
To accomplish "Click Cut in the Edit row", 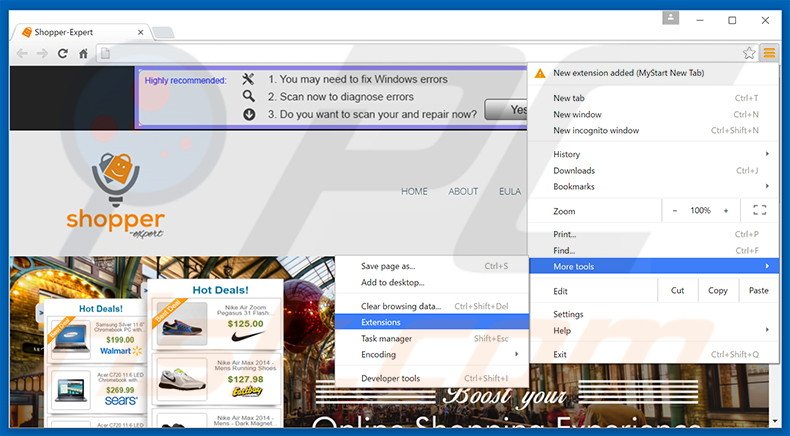I will (678, 290).
